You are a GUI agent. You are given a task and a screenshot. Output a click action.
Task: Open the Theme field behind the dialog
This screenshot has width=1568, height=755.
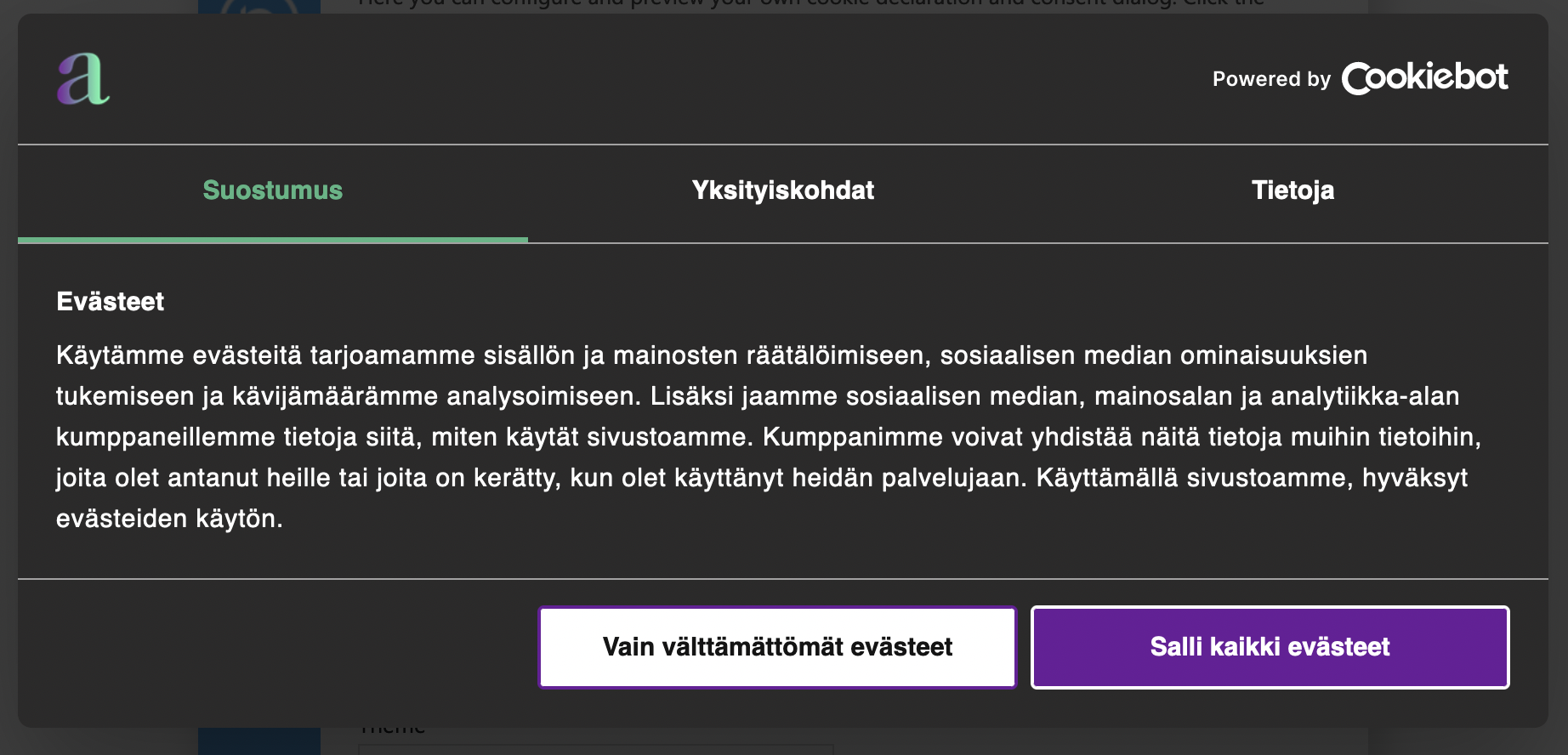pos(595,748)
